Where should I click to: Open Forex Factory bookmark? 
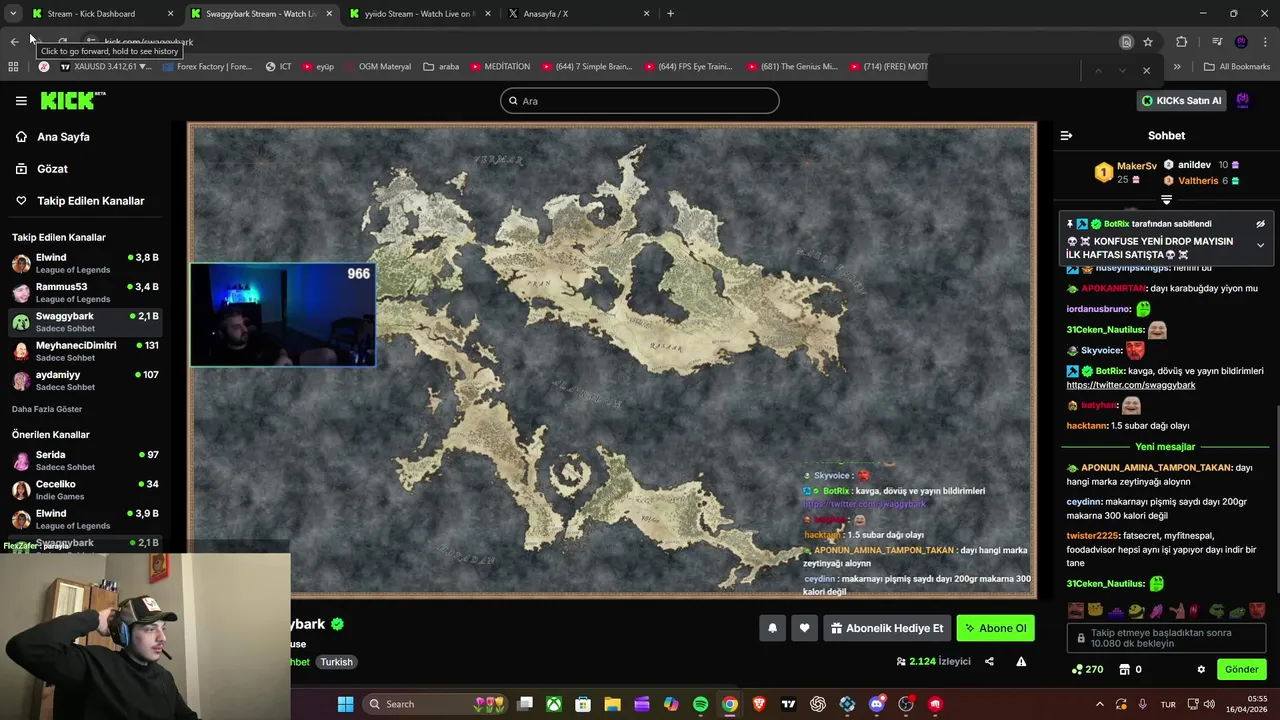point(206,67)
